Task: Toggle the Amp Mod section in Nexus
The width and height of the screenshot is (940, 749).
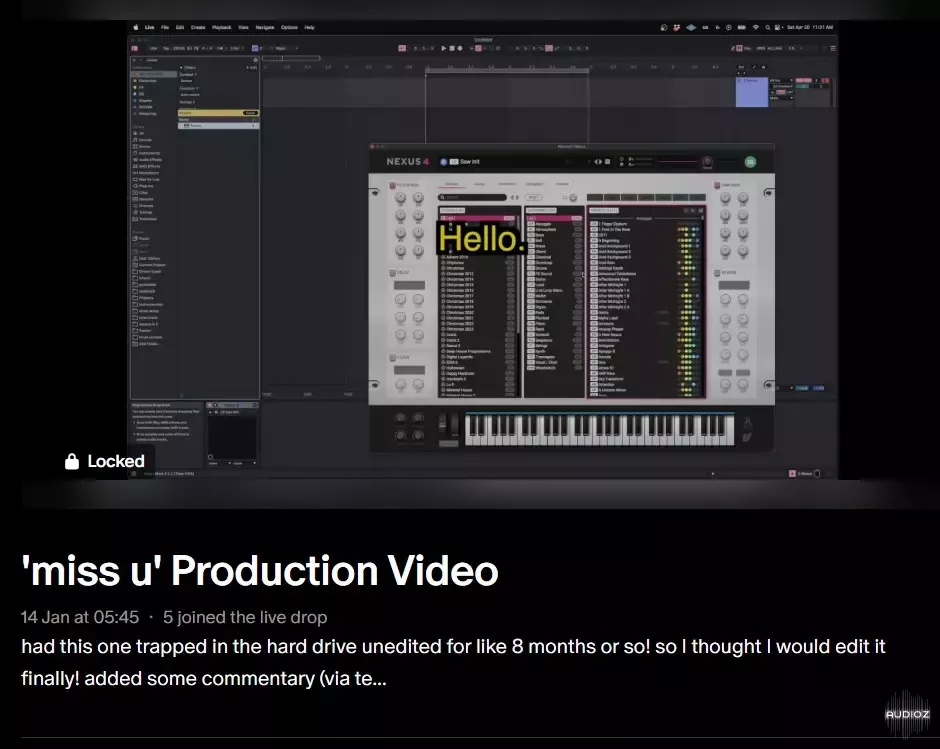Action: coord(716,185)
